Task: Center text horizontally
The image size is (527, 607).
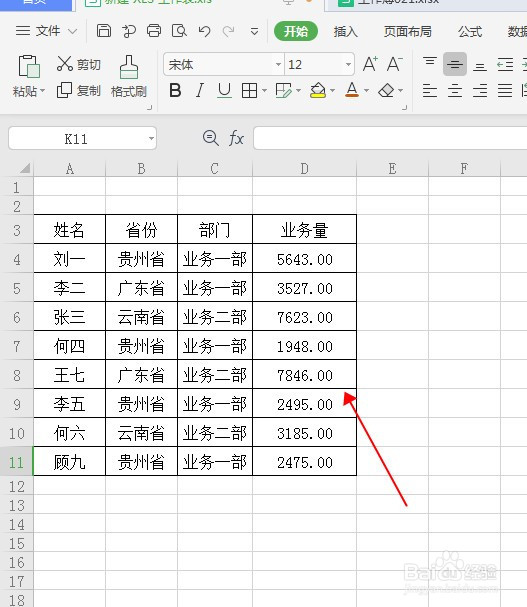Action: point(455,91)
